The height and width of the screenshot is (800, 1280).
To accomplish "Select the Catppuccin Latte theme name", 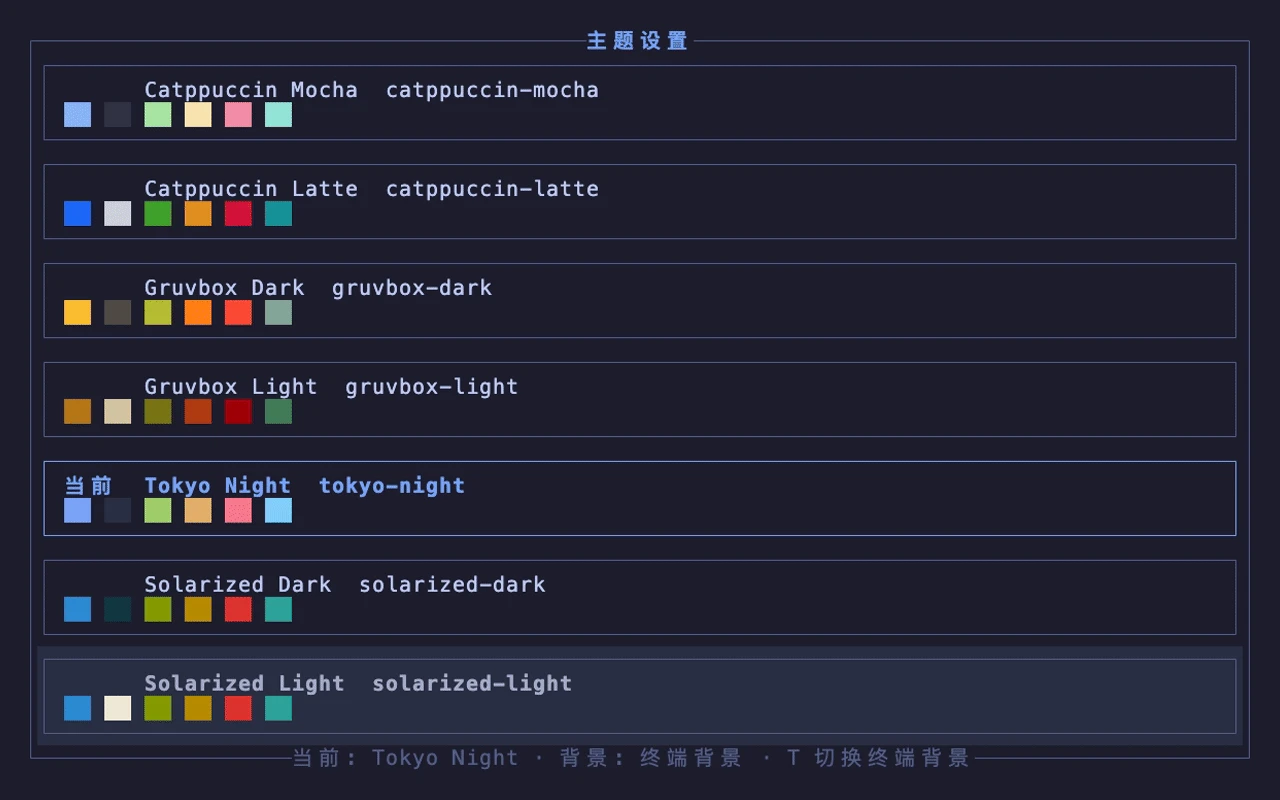I will pyautogui.click(x=251, y=189).
